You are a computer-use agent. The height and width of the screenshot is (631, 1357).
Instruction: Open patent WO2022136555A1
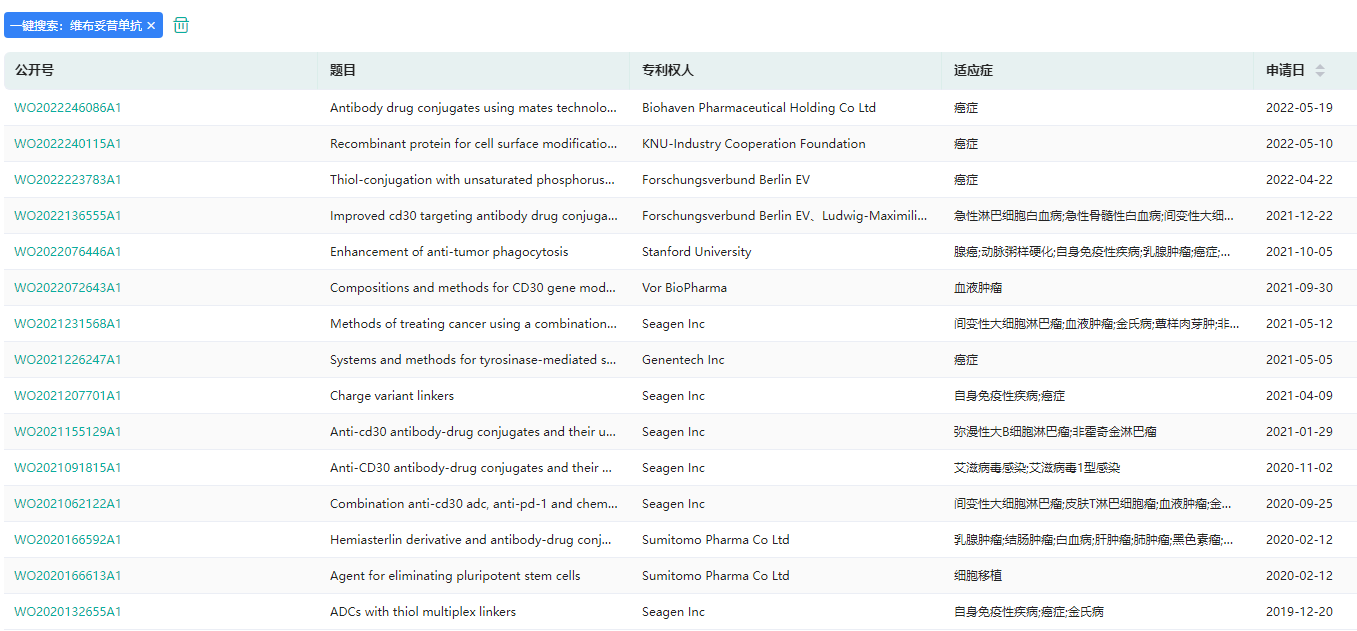(68, 216)
